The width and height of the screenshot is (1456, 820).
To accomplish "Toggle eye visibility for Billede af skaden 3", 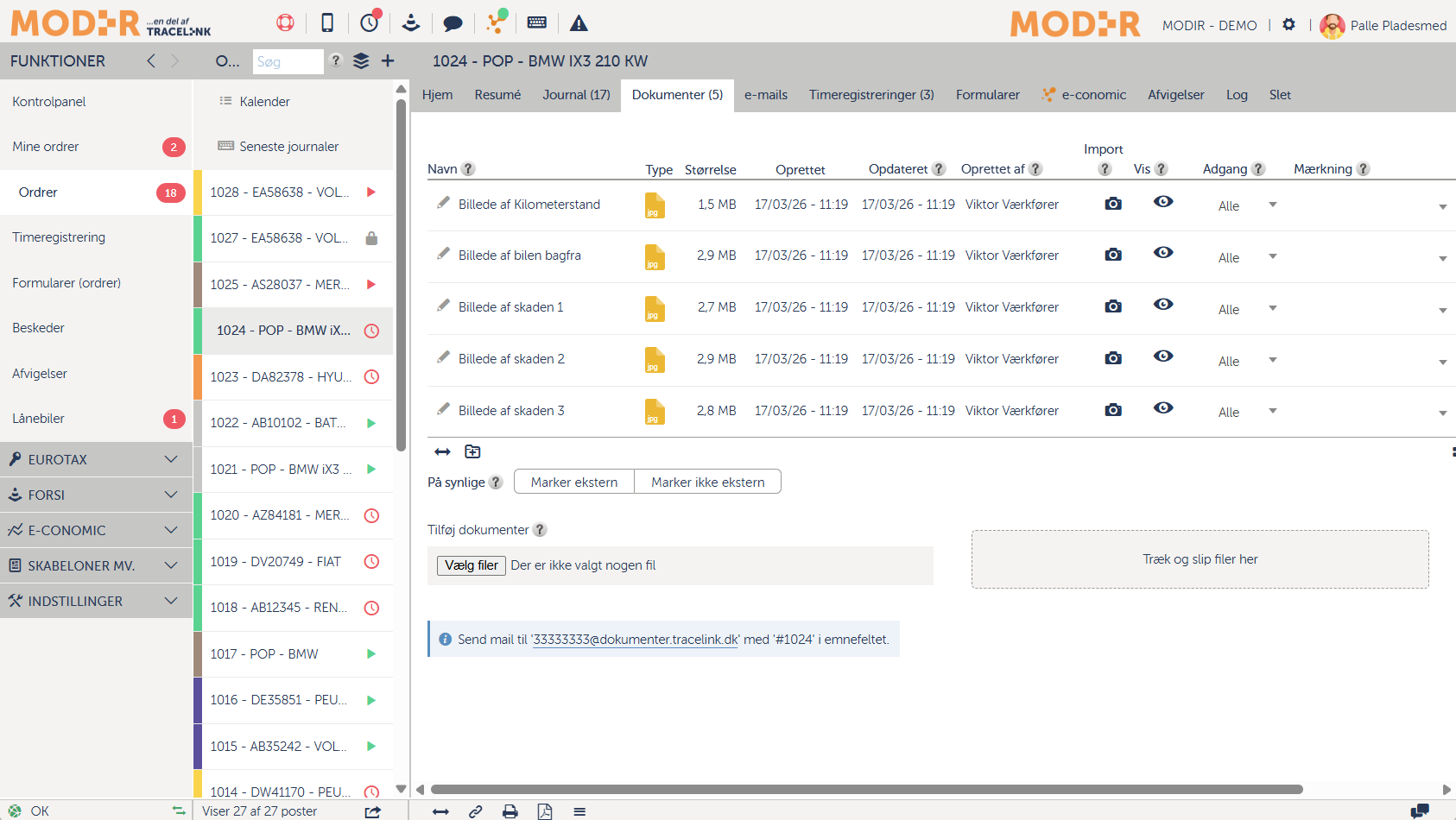I will pyautogui.click(x=1163, y=408).
